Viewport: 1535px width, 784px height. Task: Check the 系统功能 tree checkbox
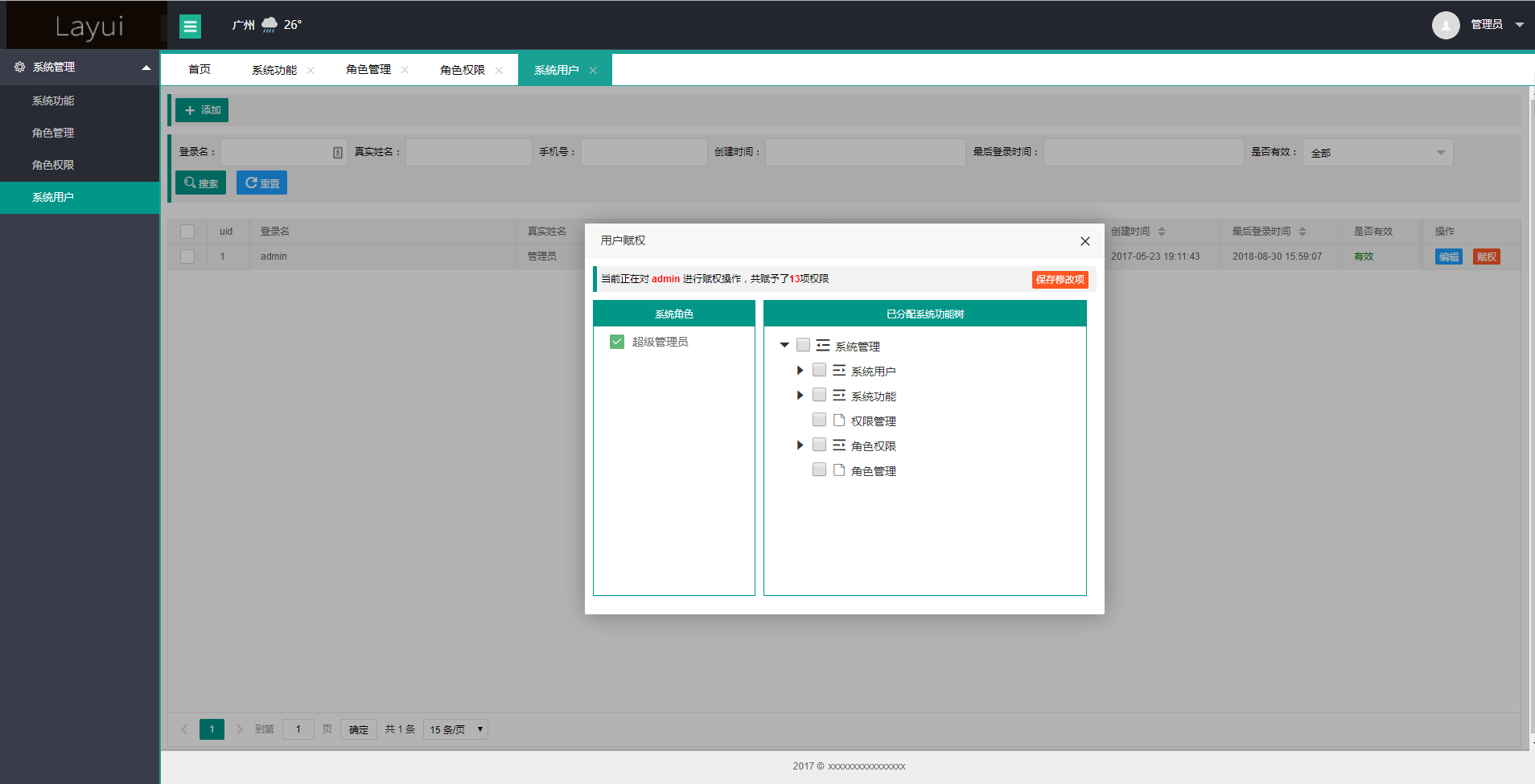click(x=819, y=395)
